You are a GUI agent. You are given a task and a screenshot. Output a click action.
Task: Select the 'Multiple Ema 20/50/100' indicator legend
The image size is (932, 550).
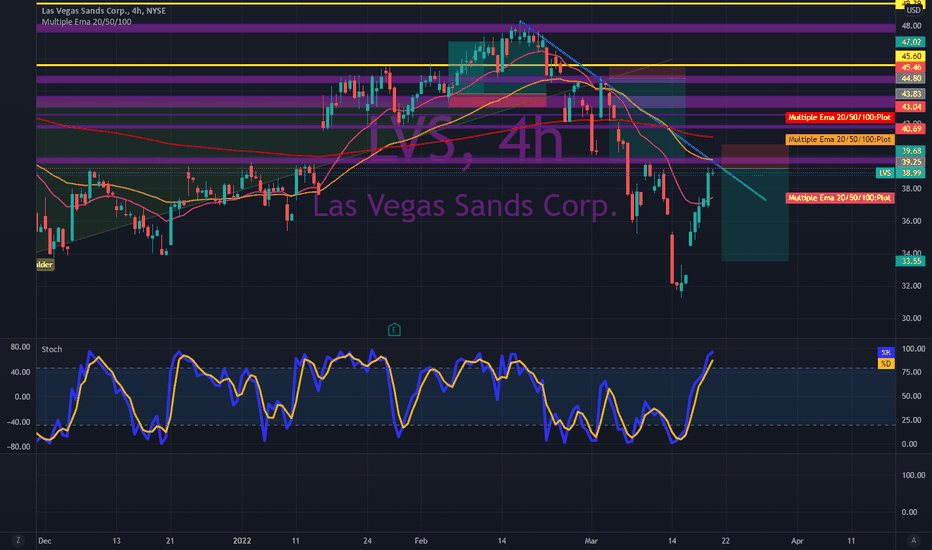[x=87, y=22]
